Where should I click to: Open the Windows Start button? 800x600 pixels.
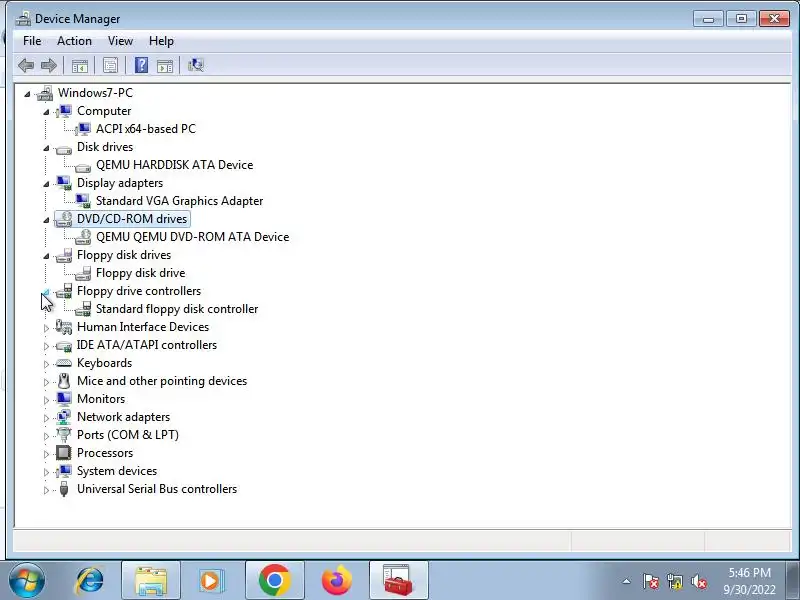click(x=26, y=581)
